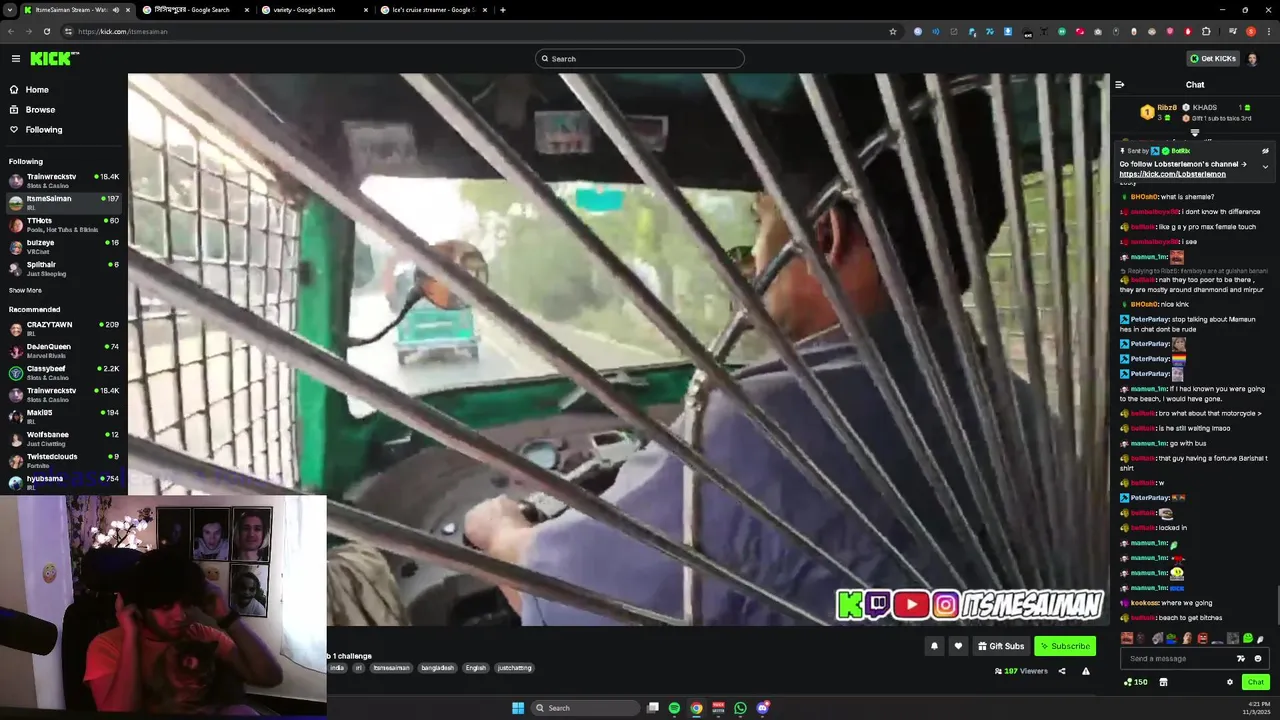1280x720 pixels.
Task: Open Wolfsbanee recommended channel
Action: click(x=64, y=439)
